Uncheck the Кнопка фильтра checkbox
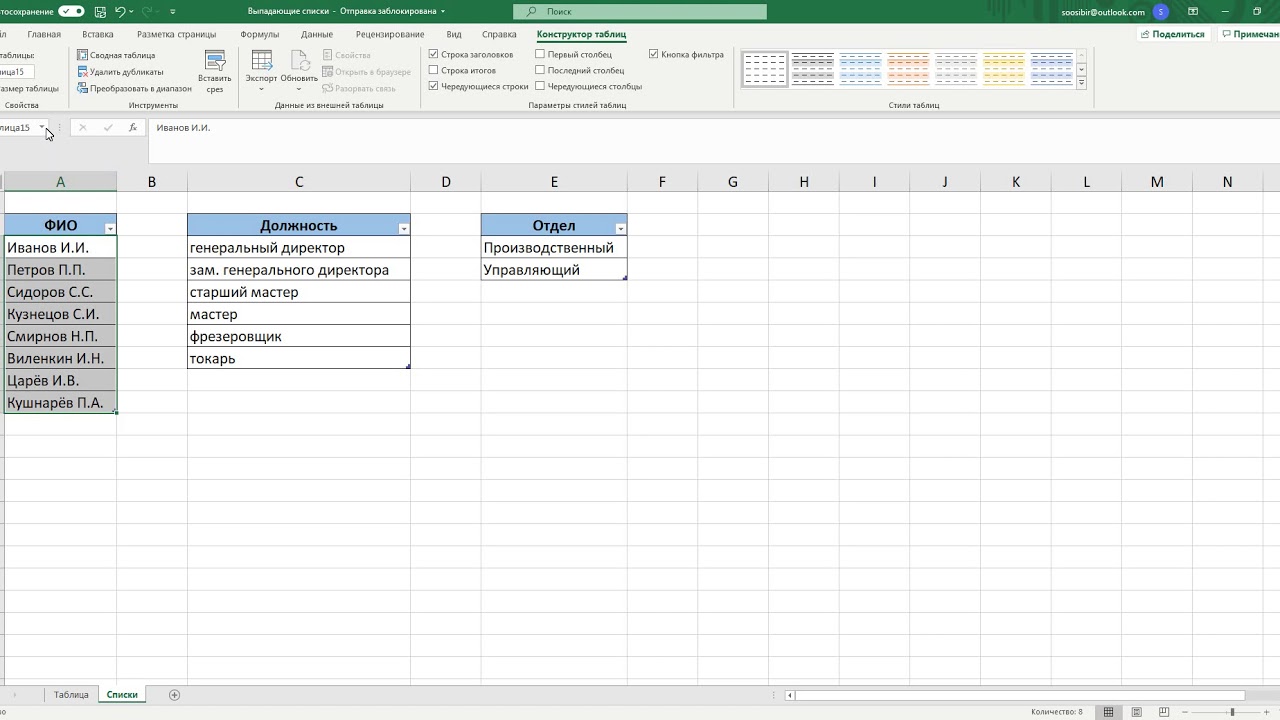 (653, 55)
